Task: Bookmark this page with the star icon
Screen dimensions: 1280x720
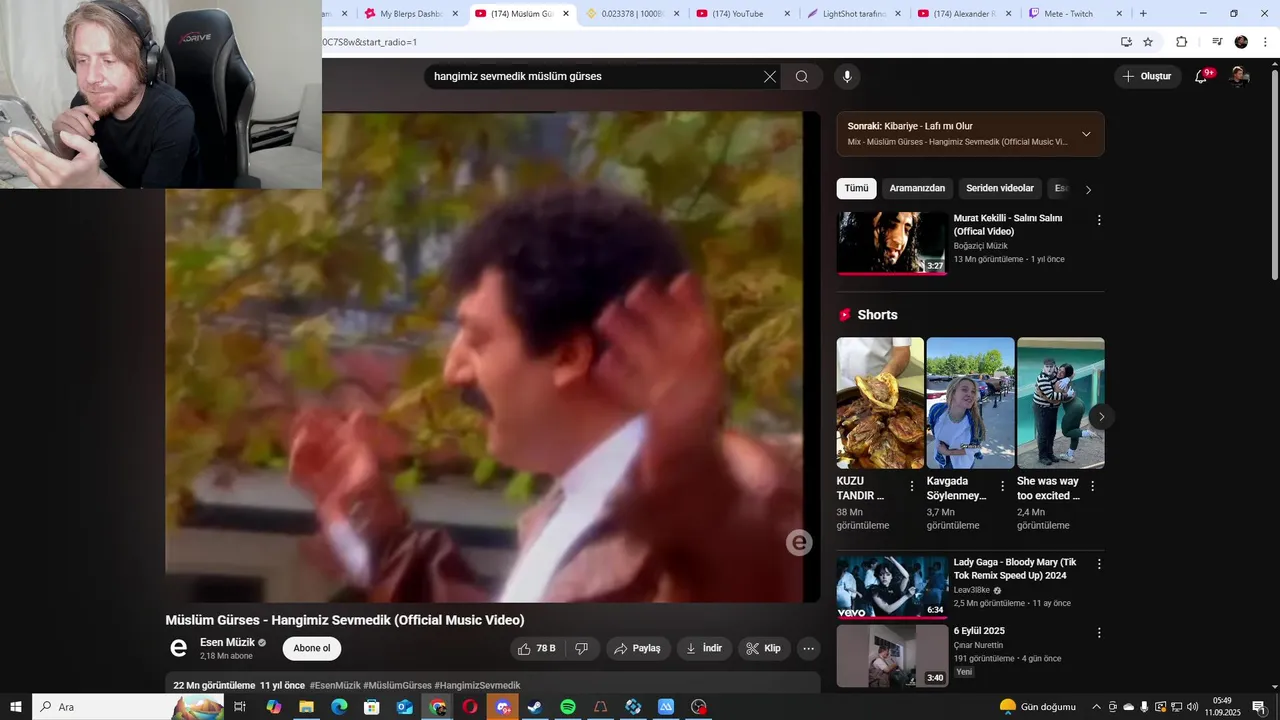Action: [1148, 42]
